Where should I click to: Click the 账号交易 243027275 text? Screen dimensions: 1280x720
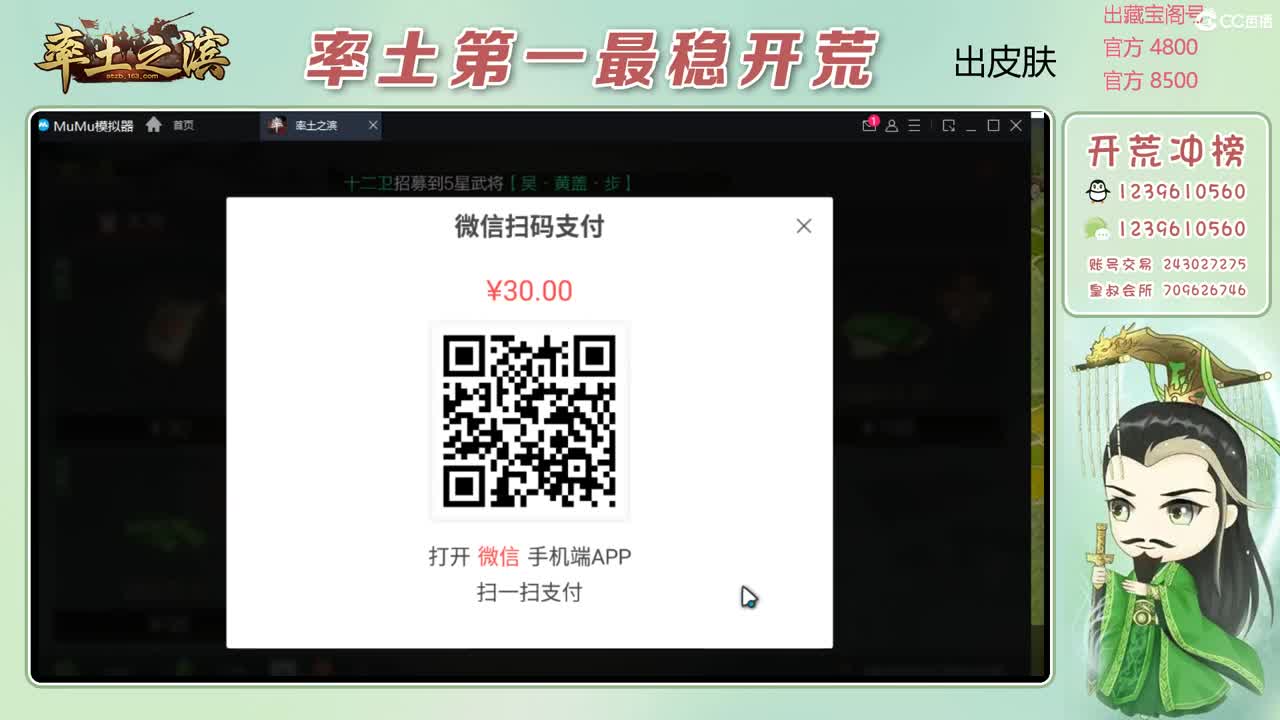(1167, 264)
